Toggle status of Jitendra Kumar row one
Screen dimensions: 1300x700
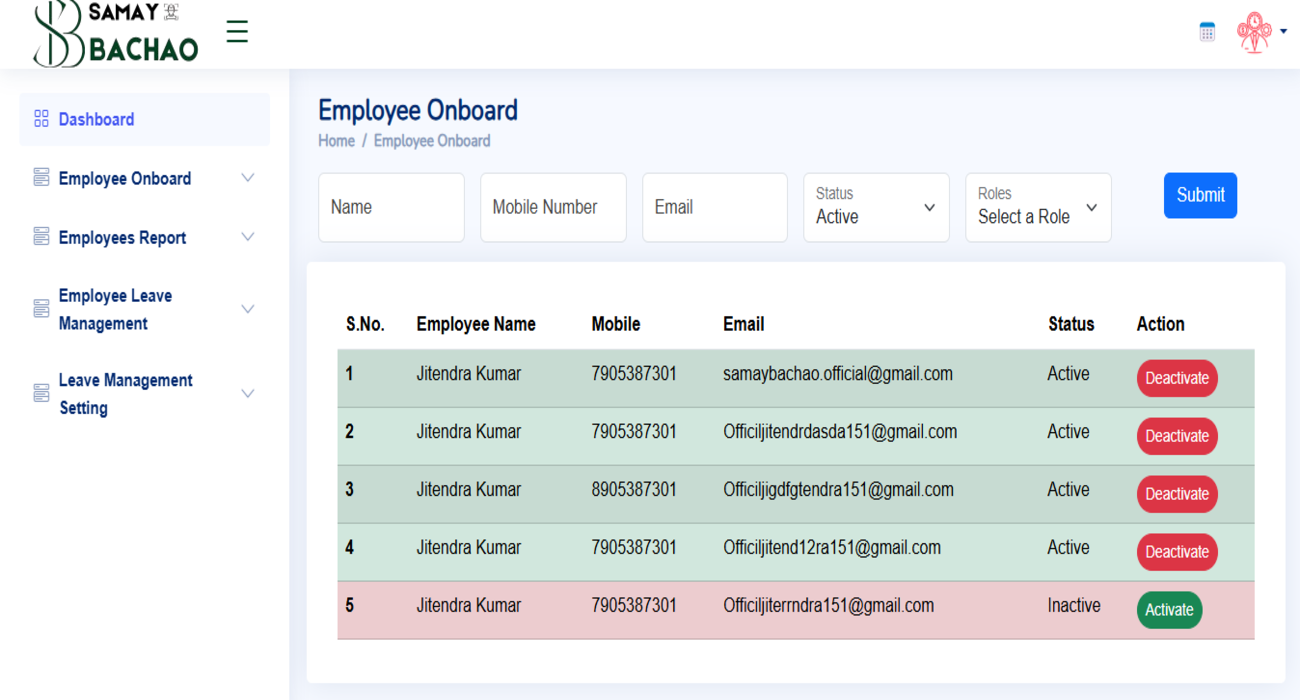coord(1177,378)
